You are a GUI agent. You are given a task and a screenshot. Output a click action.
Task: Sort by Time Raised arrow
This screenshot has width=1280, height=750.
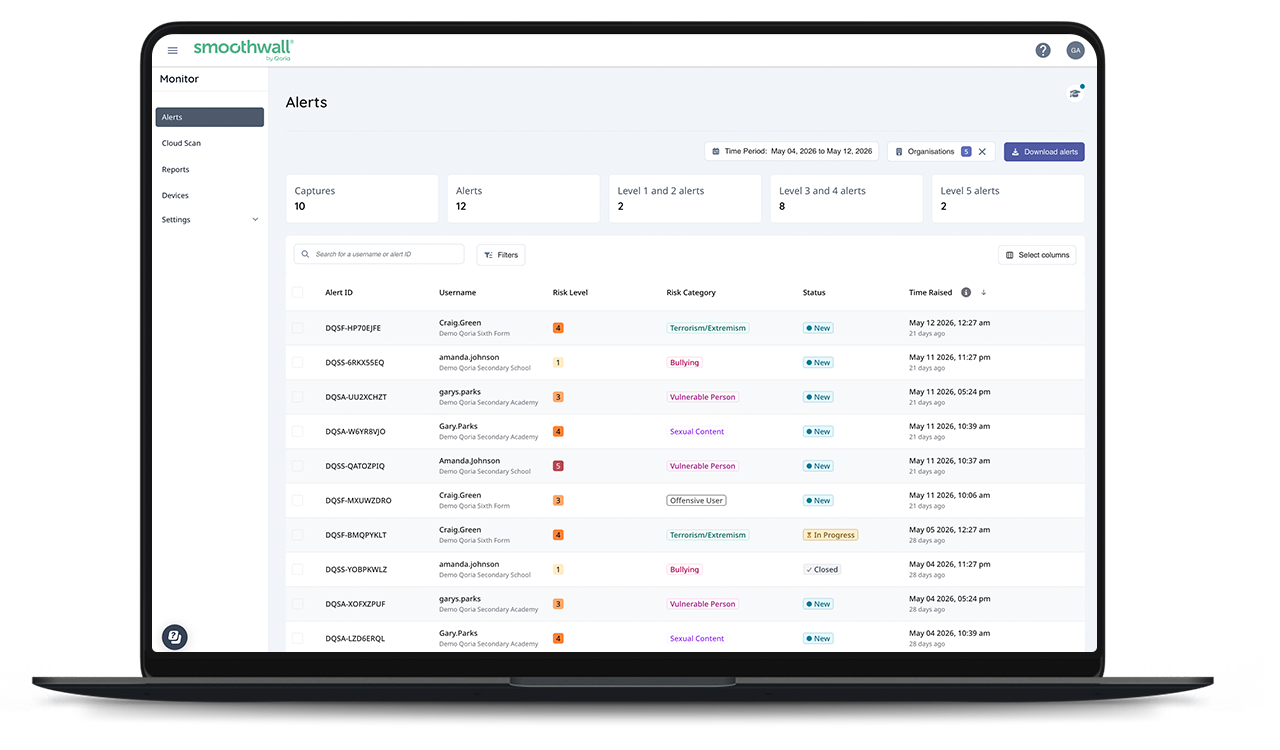point(984,293)
